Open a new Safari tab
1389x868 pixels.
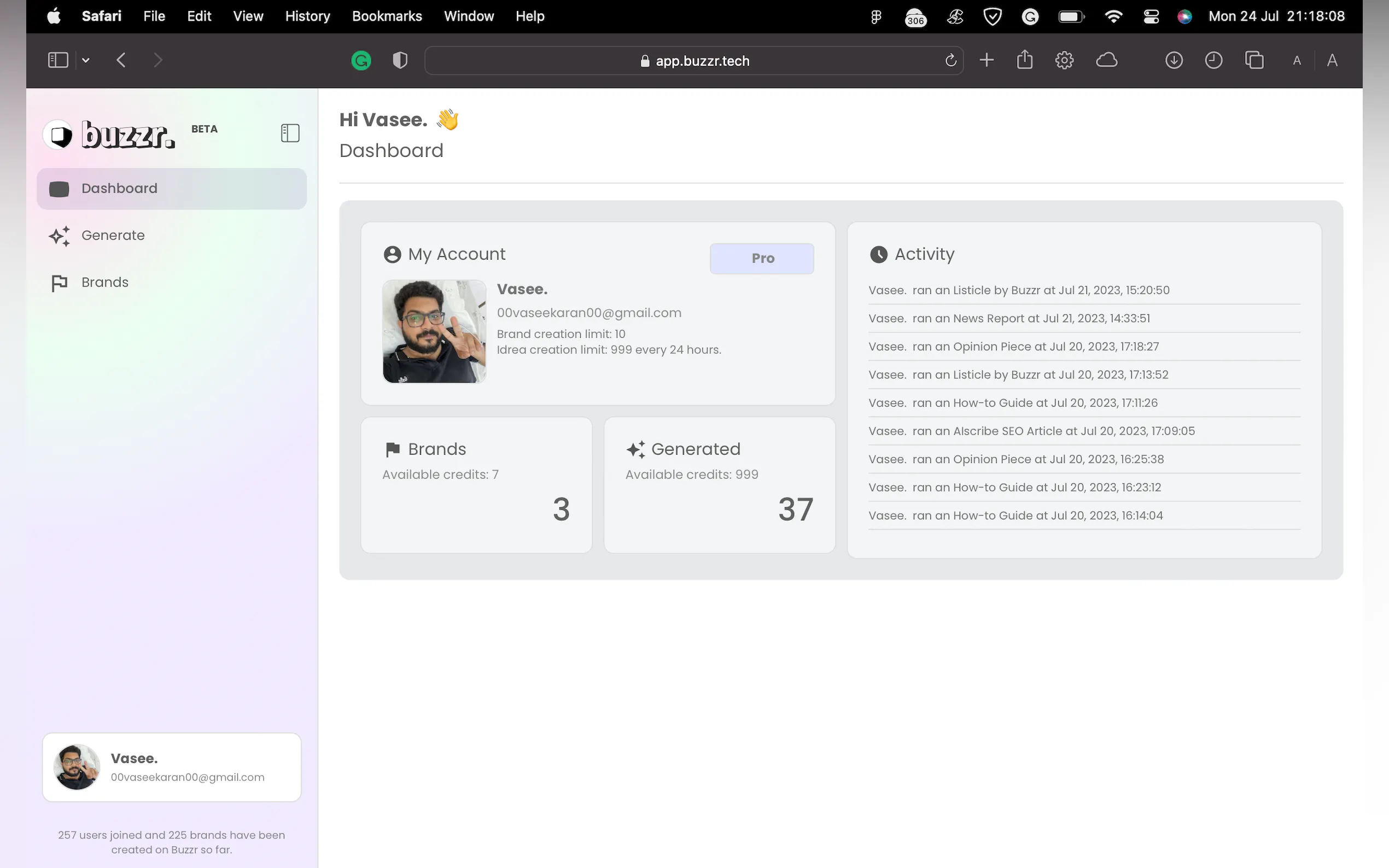[x=987, y=60]
